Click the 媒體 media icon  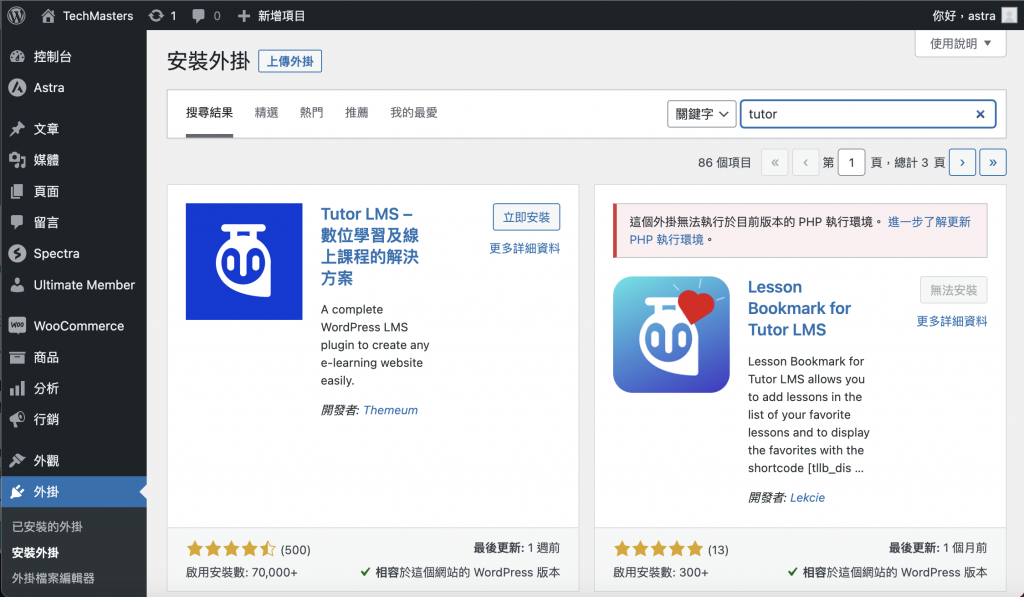(x=18, y=160)
